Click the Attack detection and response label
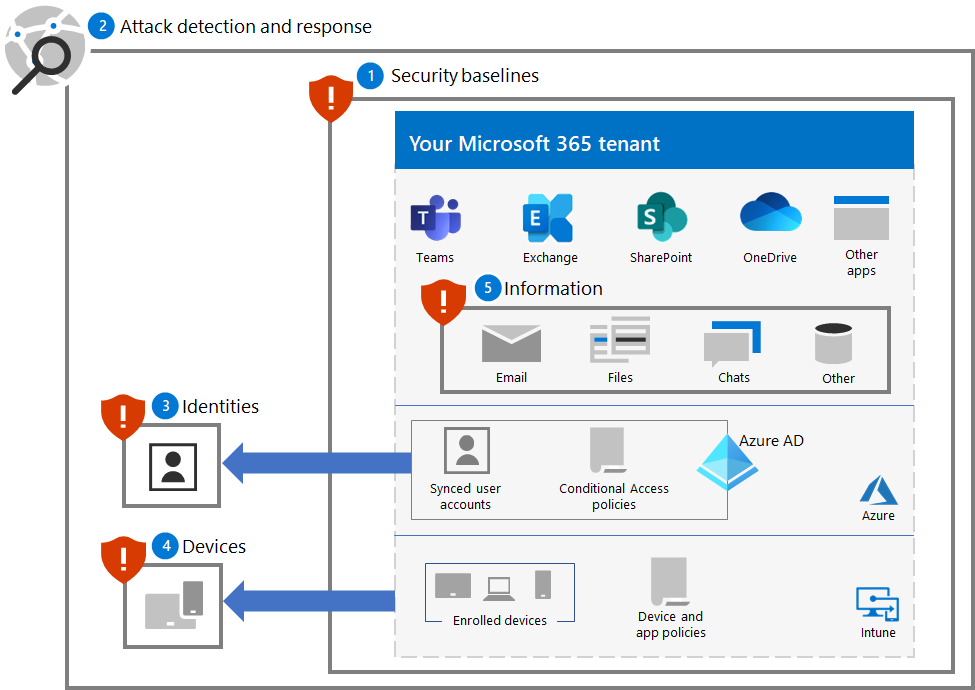This screenshot has height=690, width=975. pyautogui.click(x=244, y=27)
